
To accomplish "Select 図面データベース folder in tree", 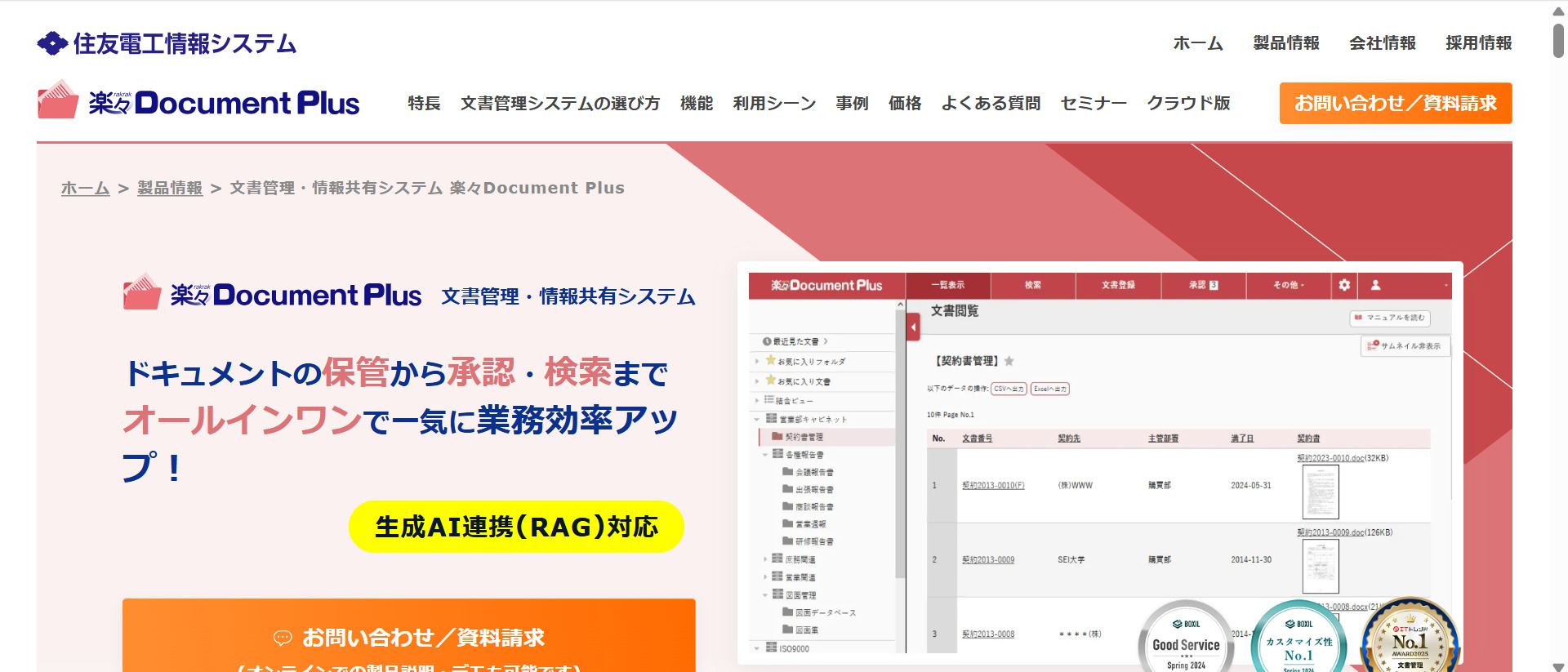I will coord(819,612).
